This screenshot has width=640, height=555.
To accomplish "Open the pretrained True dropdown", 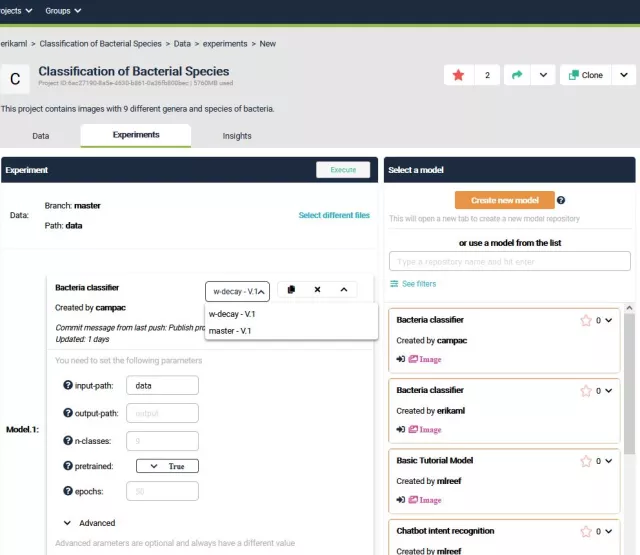I will point(167,466).
